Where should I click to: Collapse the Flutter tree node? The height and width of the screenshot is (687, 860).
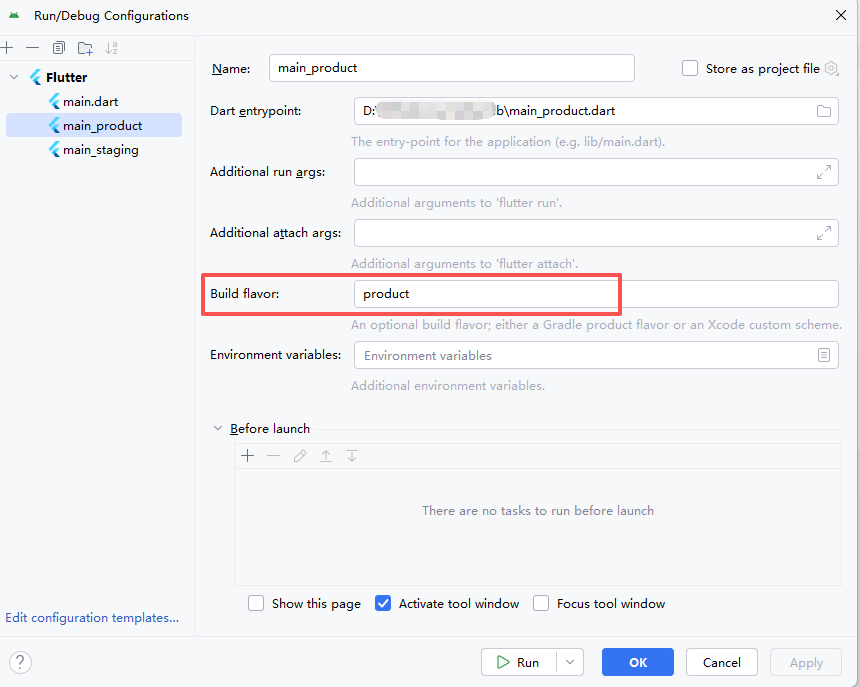(14, 77)
